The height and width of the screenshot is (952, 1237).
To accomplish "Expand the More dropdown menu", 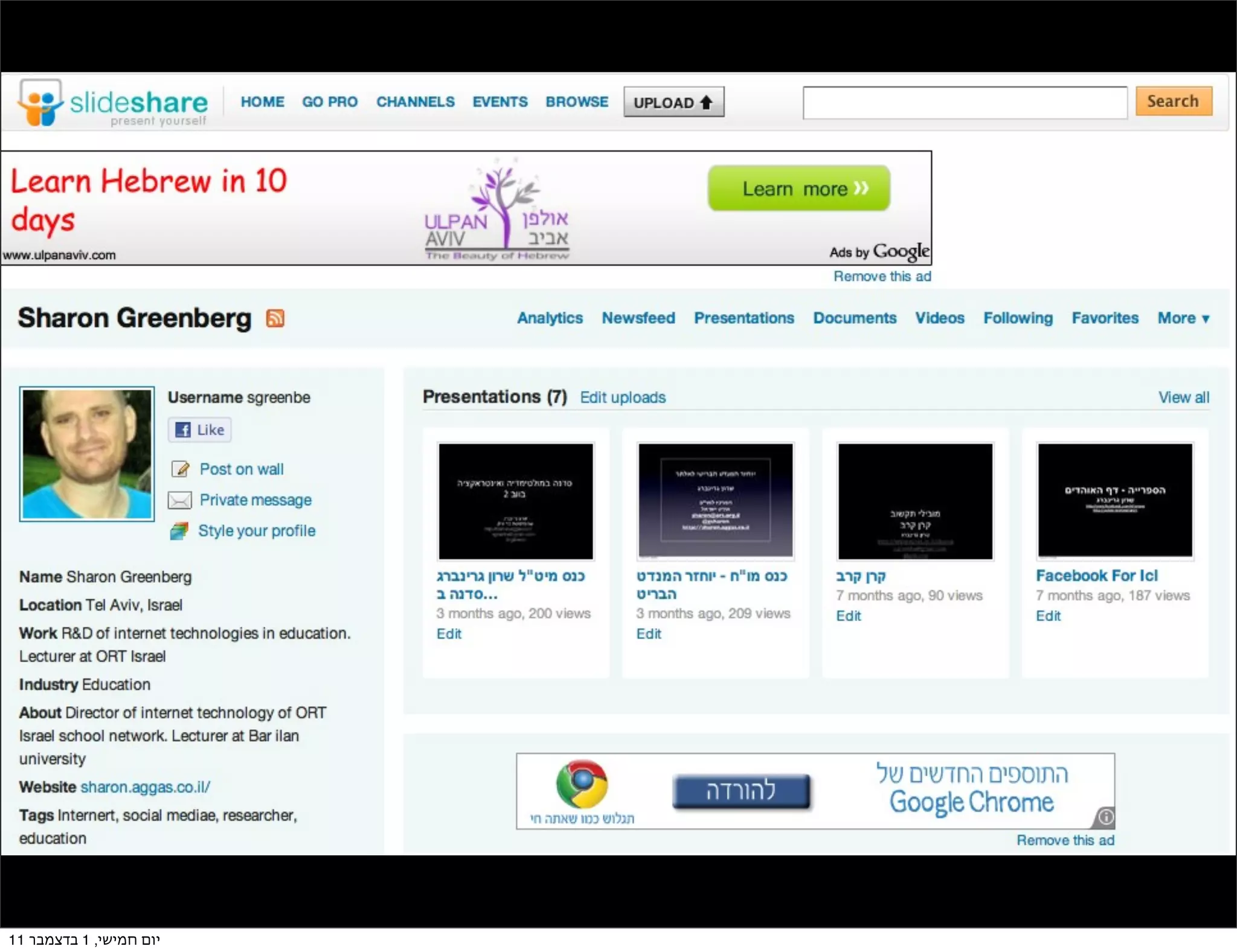I will click(1183, 318).
